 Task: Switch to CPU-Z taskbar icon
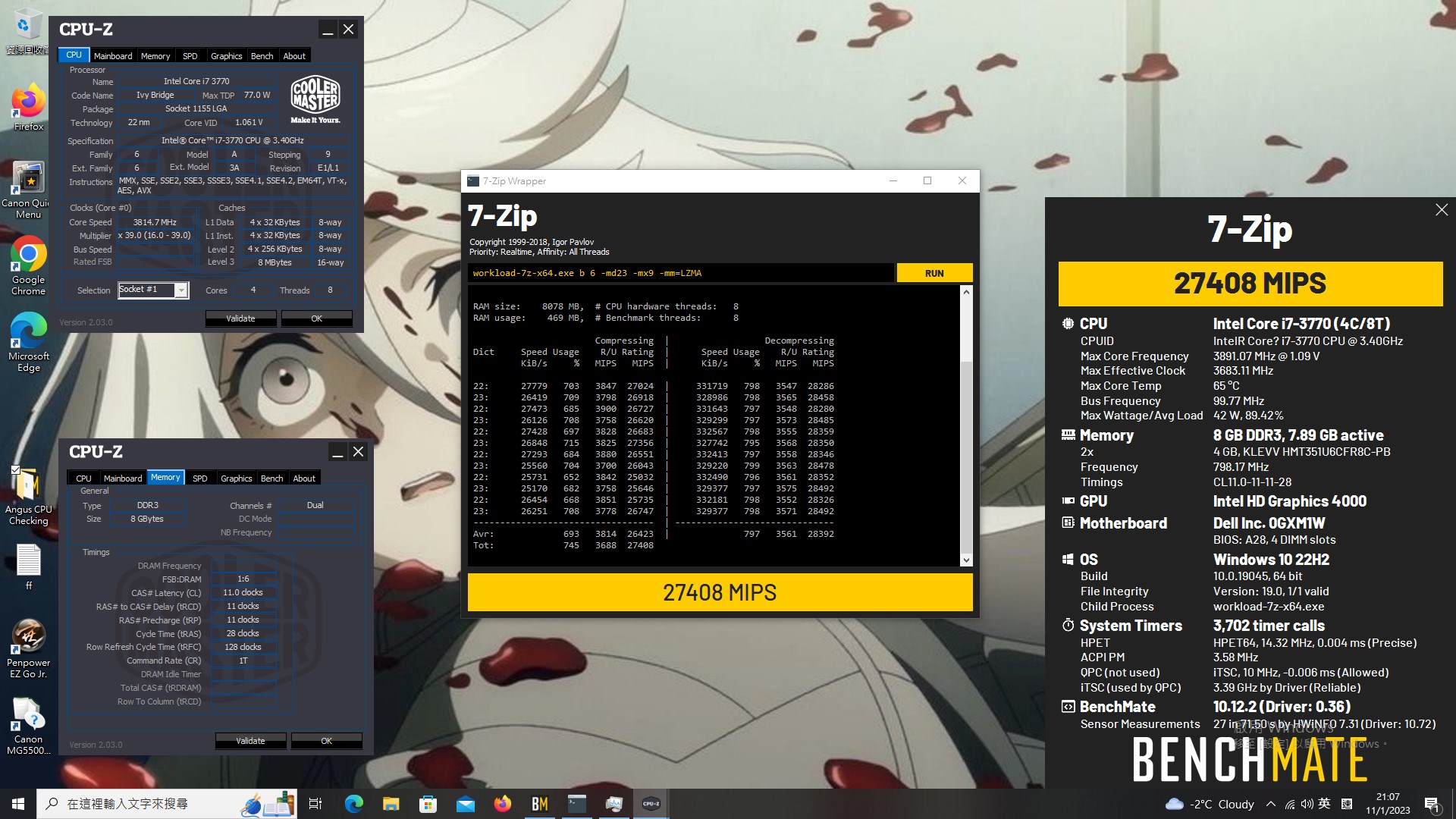click(651, 804)
